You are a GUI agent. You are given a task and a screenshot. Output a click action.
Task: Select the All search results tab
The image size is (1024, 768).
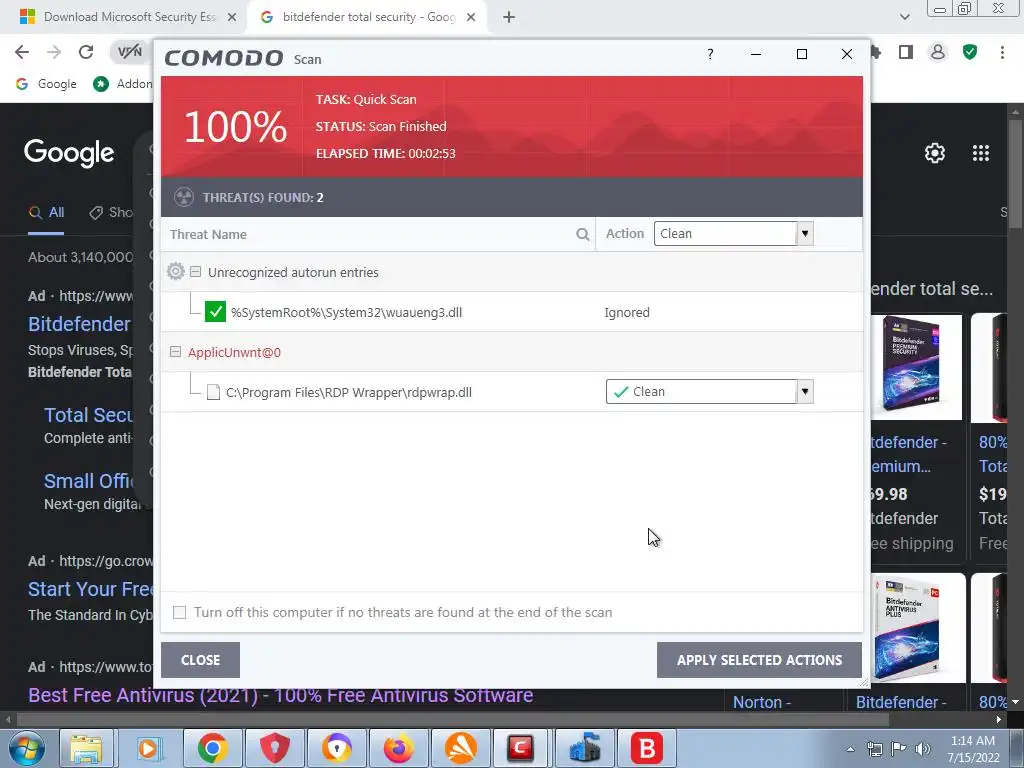click(x=46, y=213)
